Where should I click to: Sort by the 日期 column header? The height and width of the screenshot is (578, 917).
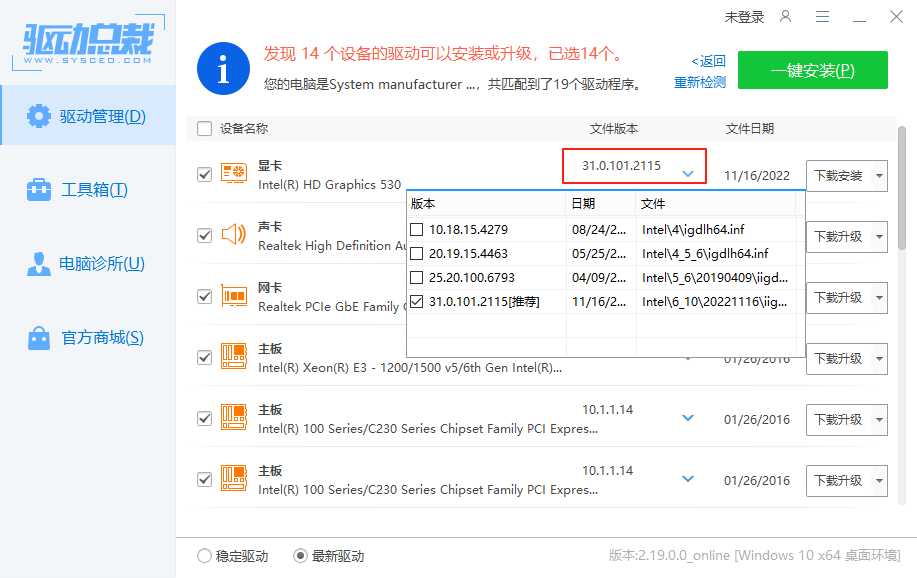click(x=601, y=204)
